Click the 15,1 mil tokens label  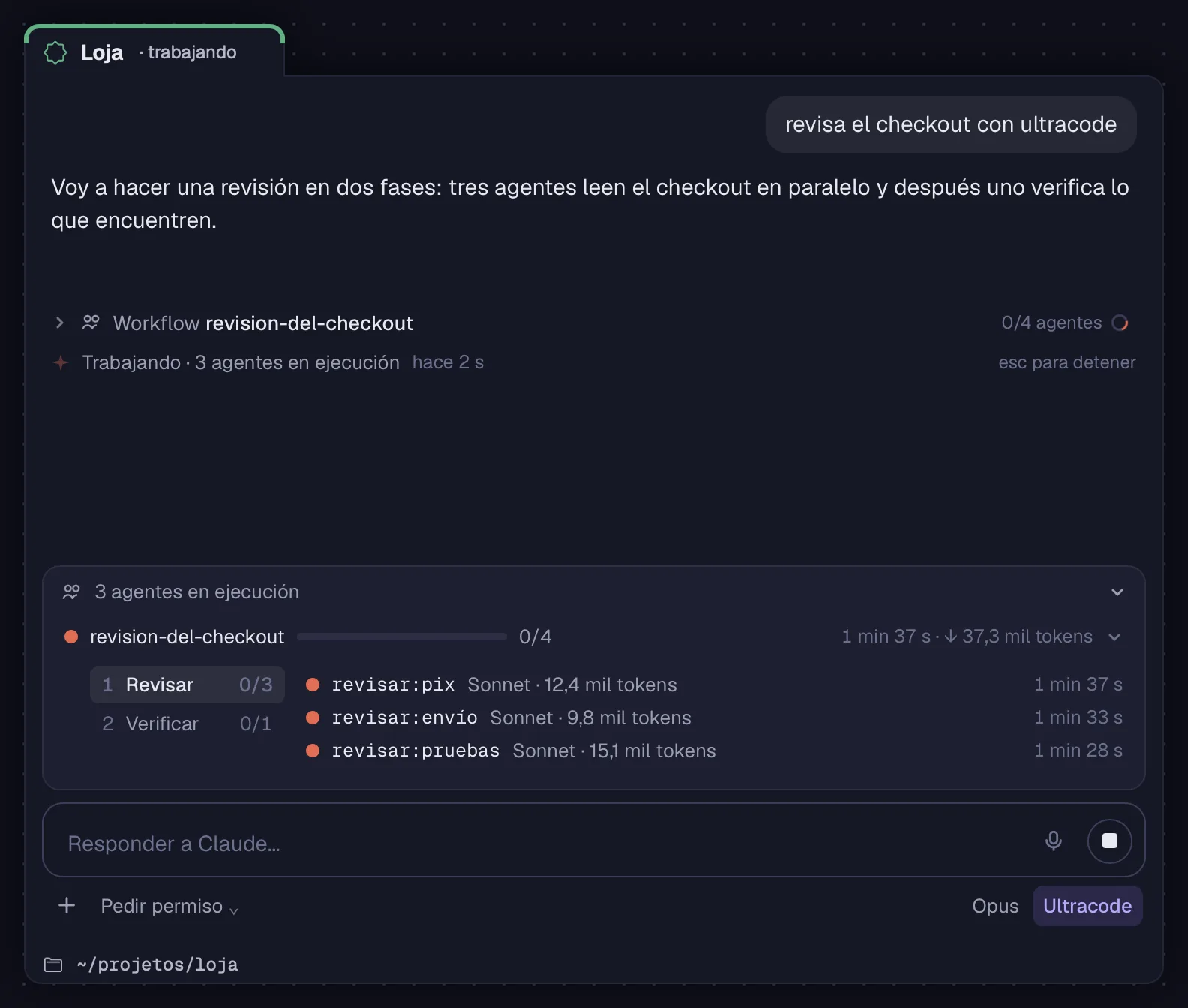(x=652, y=751)
